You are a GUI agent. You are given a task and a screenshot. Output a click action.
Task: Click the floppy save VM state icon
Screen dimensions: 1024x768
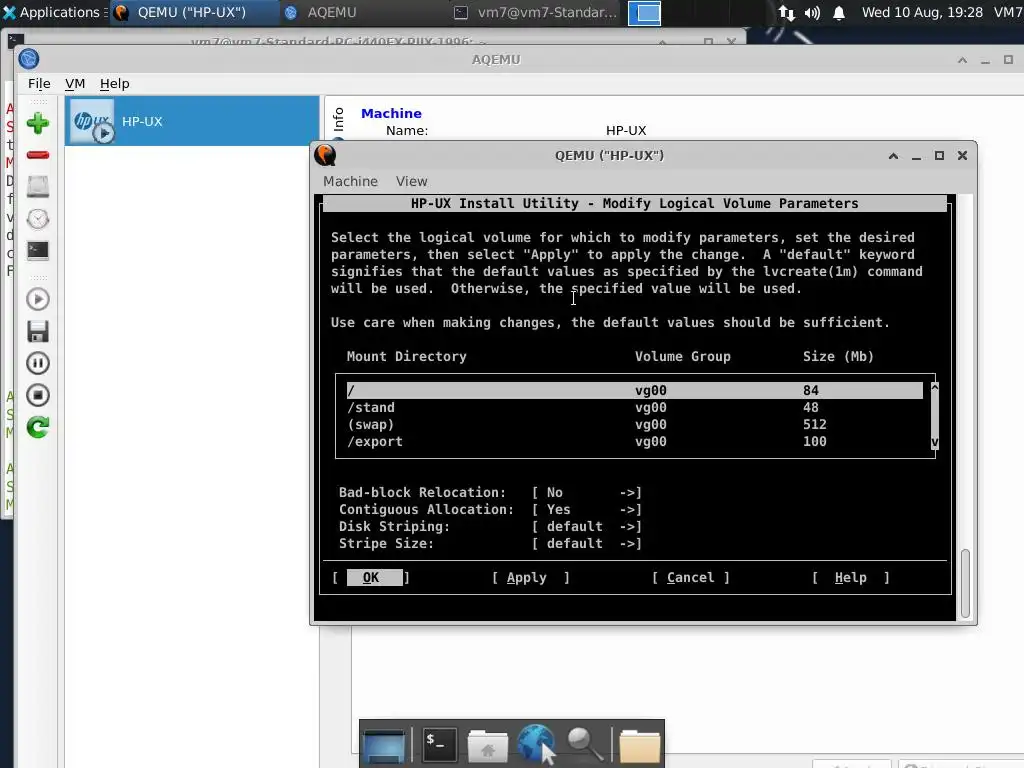(x=38, y=331)
